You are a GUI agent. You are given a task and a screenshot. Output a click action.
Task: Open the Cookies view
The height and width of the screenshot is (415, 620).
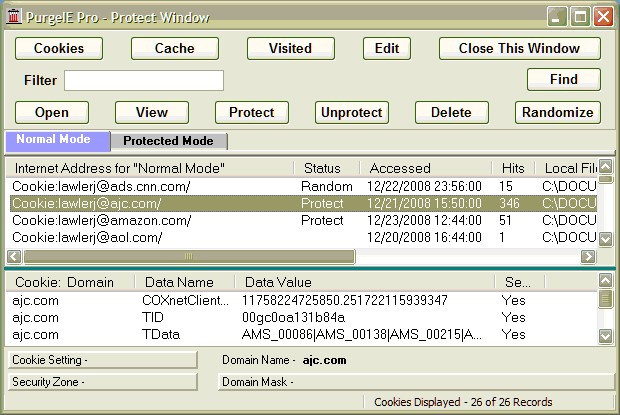tap(59, 49)
